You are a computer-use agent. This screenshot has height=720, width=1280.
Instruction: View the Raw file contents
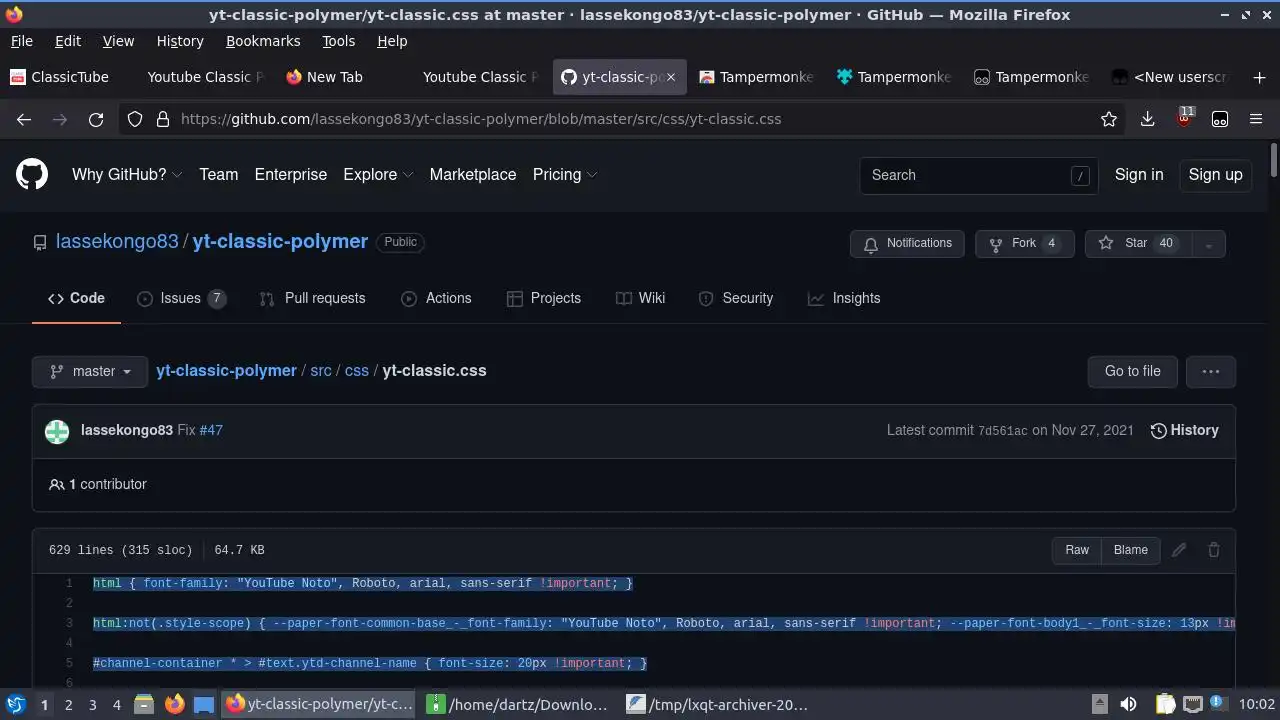coord(1077,550)
